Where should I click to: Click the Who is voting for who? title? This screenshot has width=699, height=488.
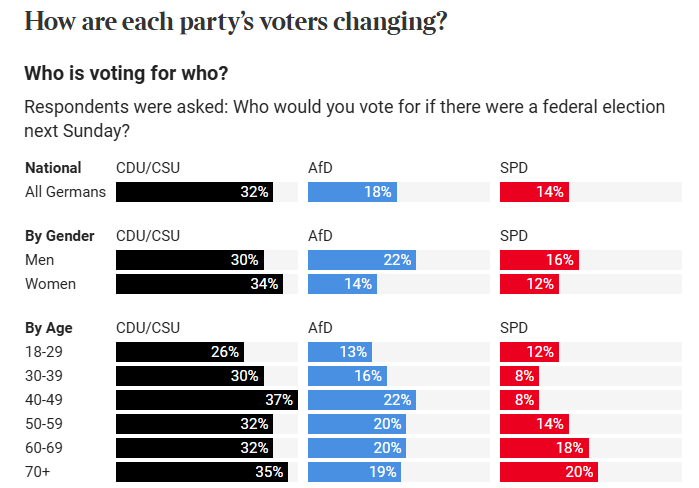click(x=126, y=74)
